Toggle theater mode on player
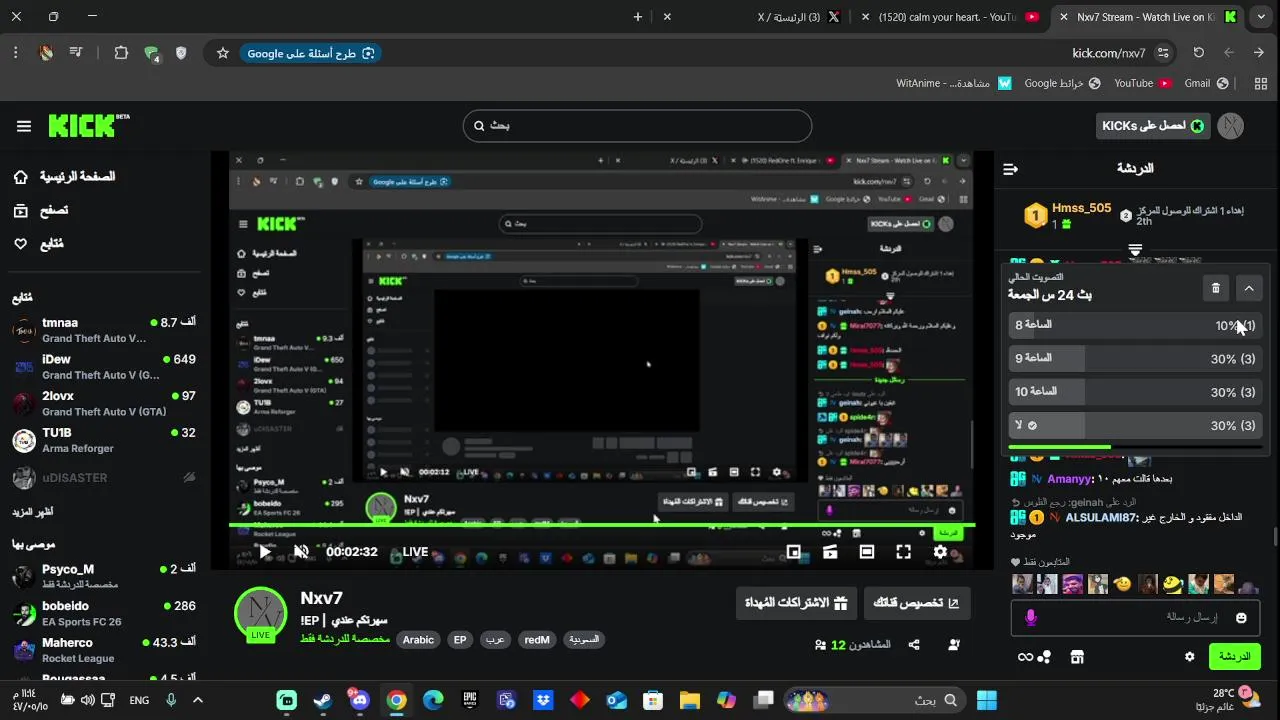This screenshot has height=720, width=1280. [x=867, y=551]
